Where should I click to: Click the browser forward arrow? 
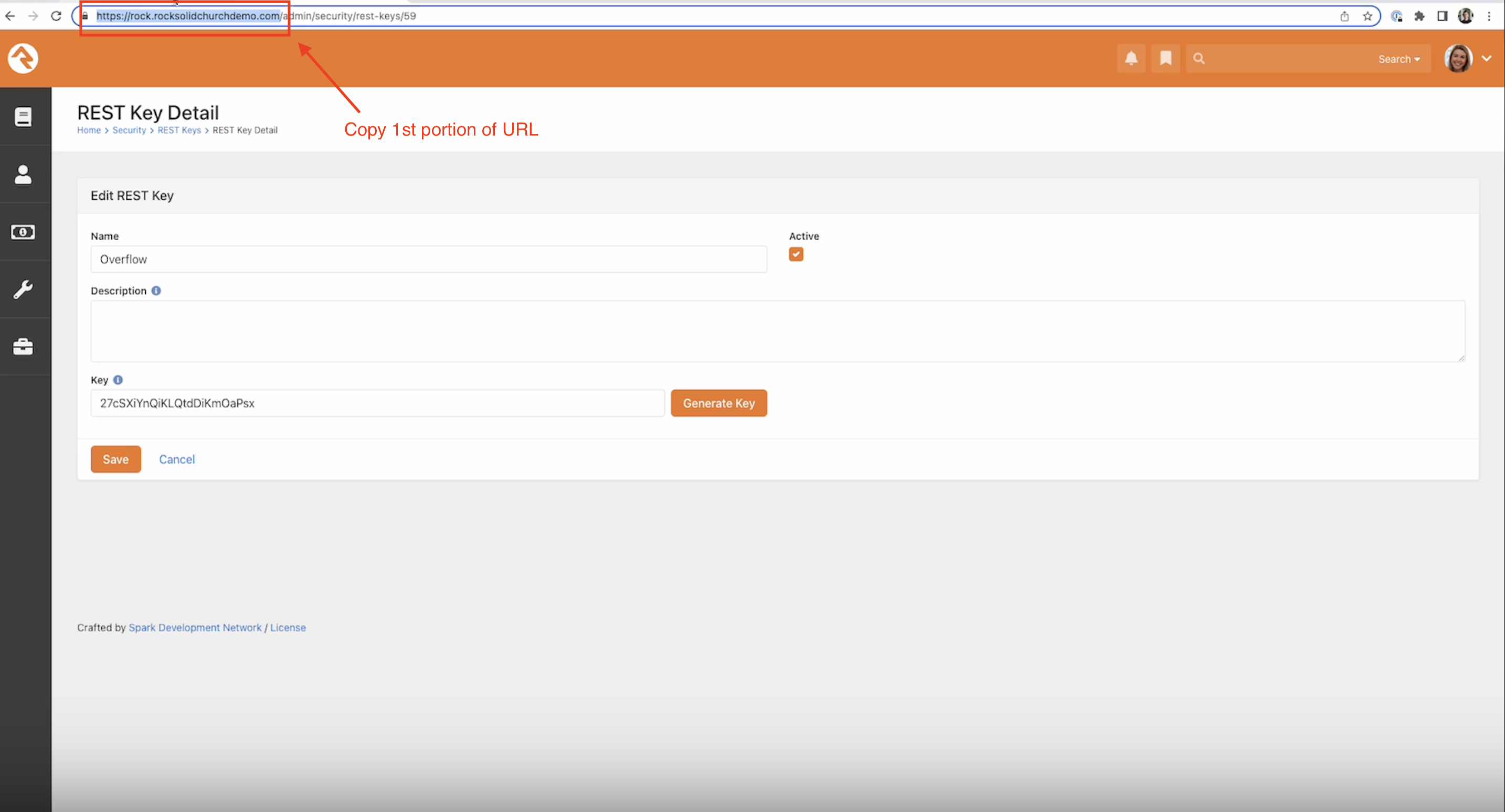point(33,16)
